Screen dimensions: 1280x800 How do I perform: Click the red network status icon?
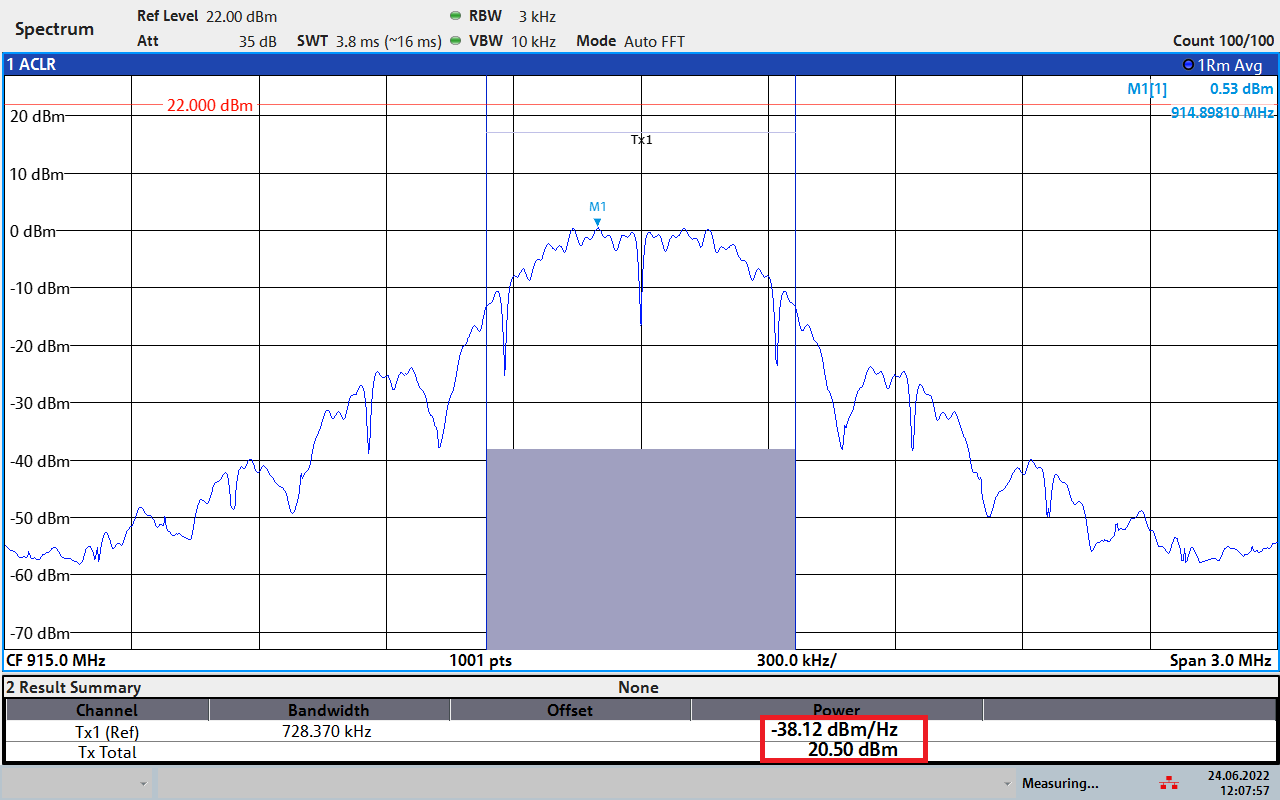1167,782
